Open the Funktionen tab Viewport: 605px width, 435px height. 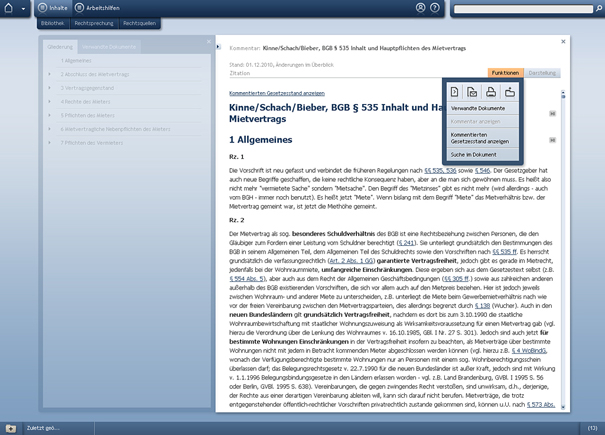pyautogui.click(x=505, y=73)
